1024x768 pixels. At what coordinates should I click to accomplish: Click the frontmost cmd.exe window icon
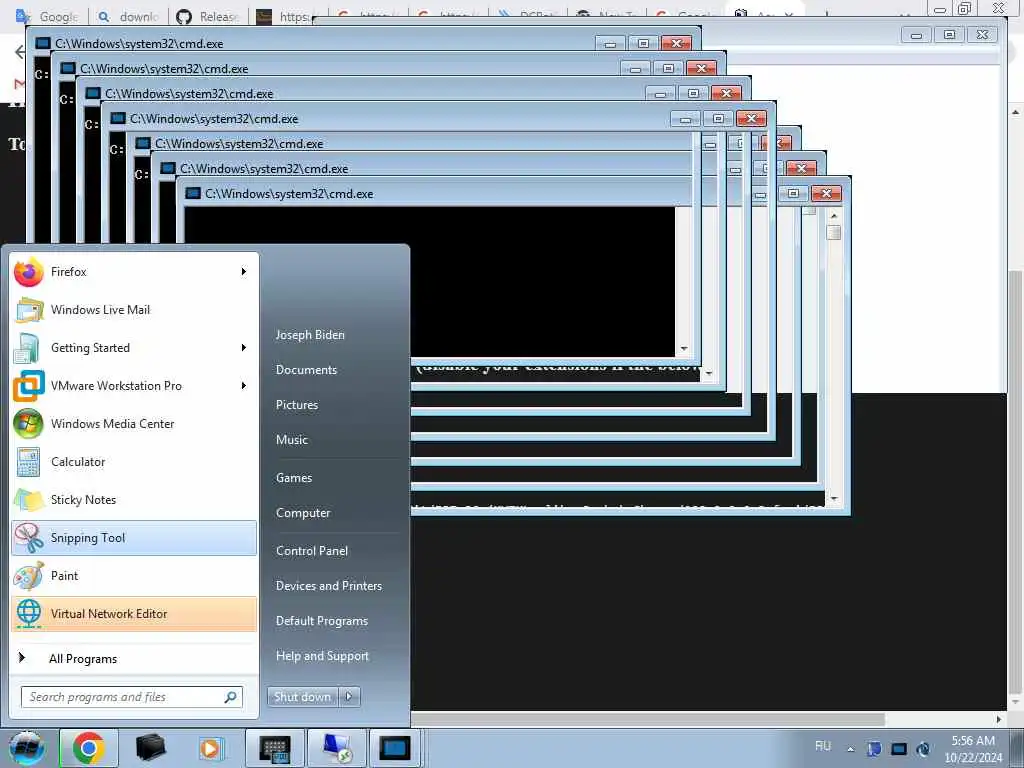pos(193,193)
